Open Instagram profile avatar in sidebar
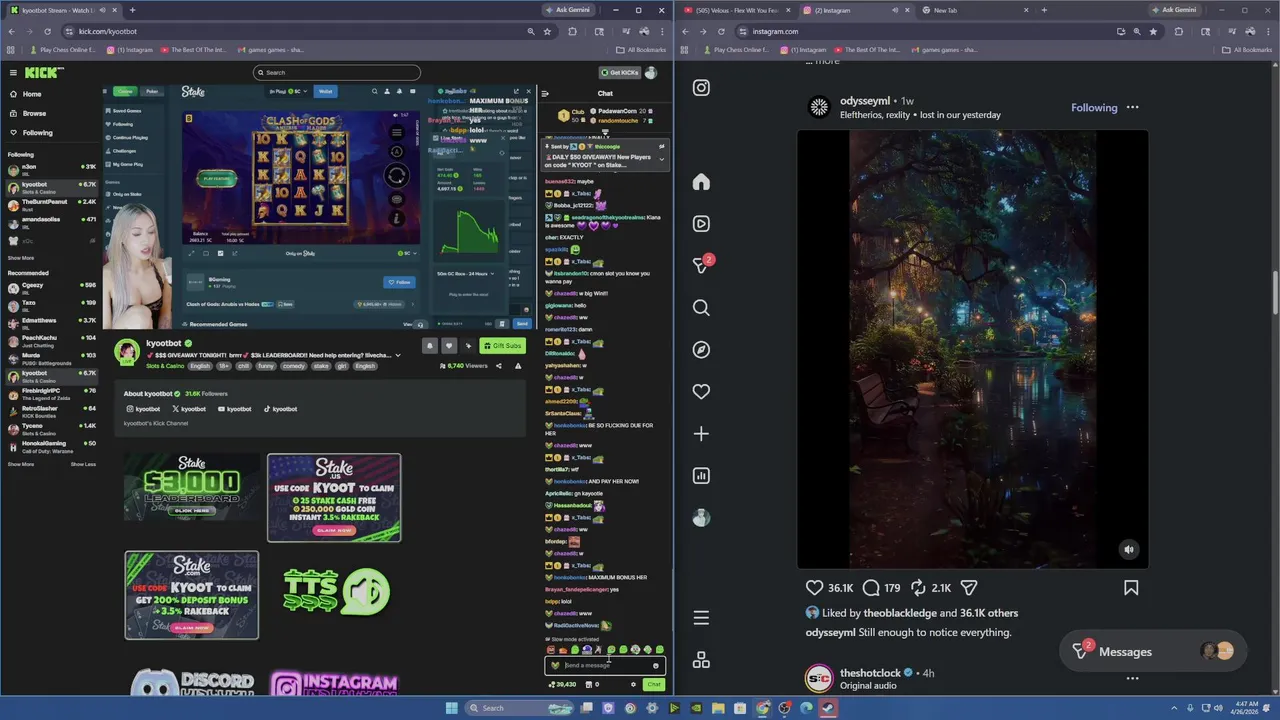Viewport: 1280px width, 720px height. point(701,518)
